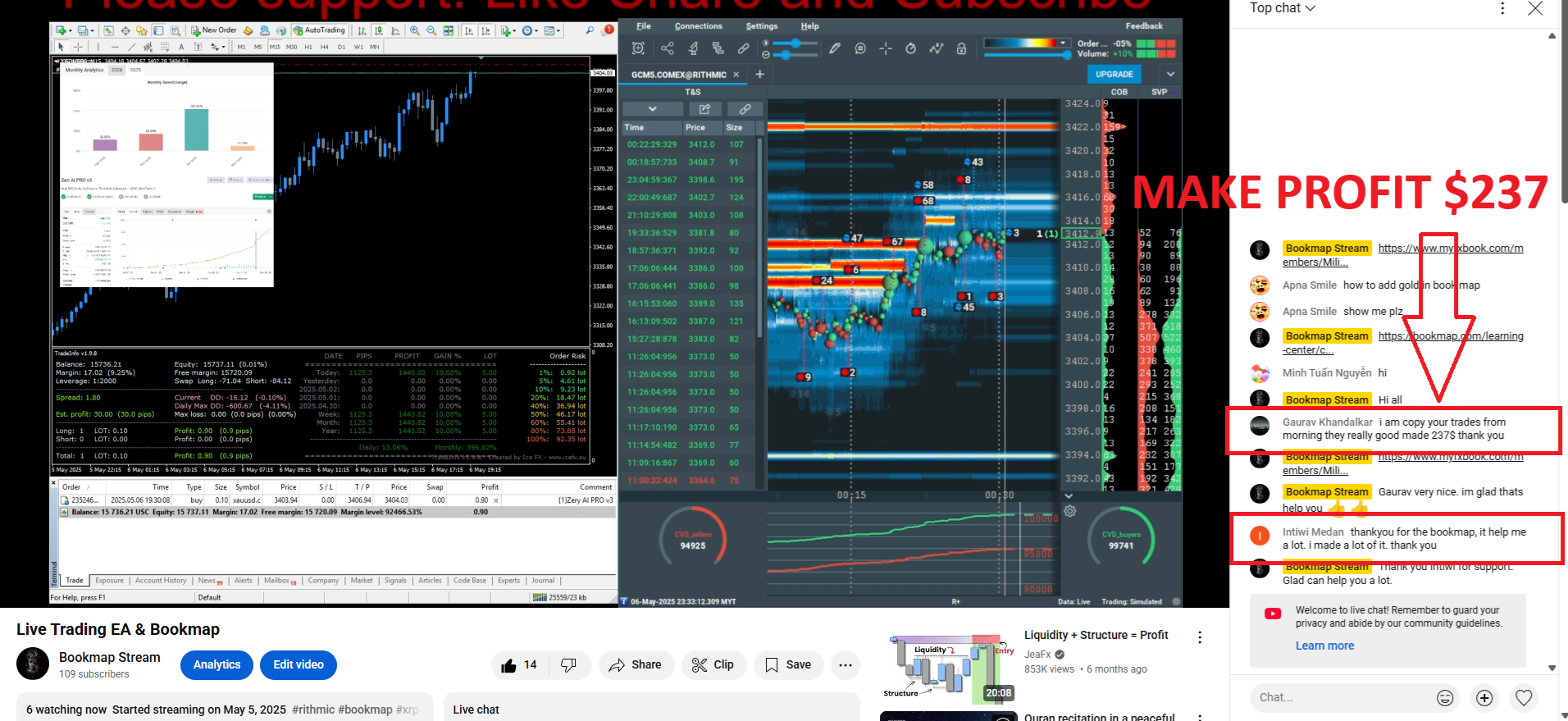Image resolution: width=1568 pixels, height=721 pixels.
Task: Select Bookmap pencil drawing tool
Action: [835, 48]
